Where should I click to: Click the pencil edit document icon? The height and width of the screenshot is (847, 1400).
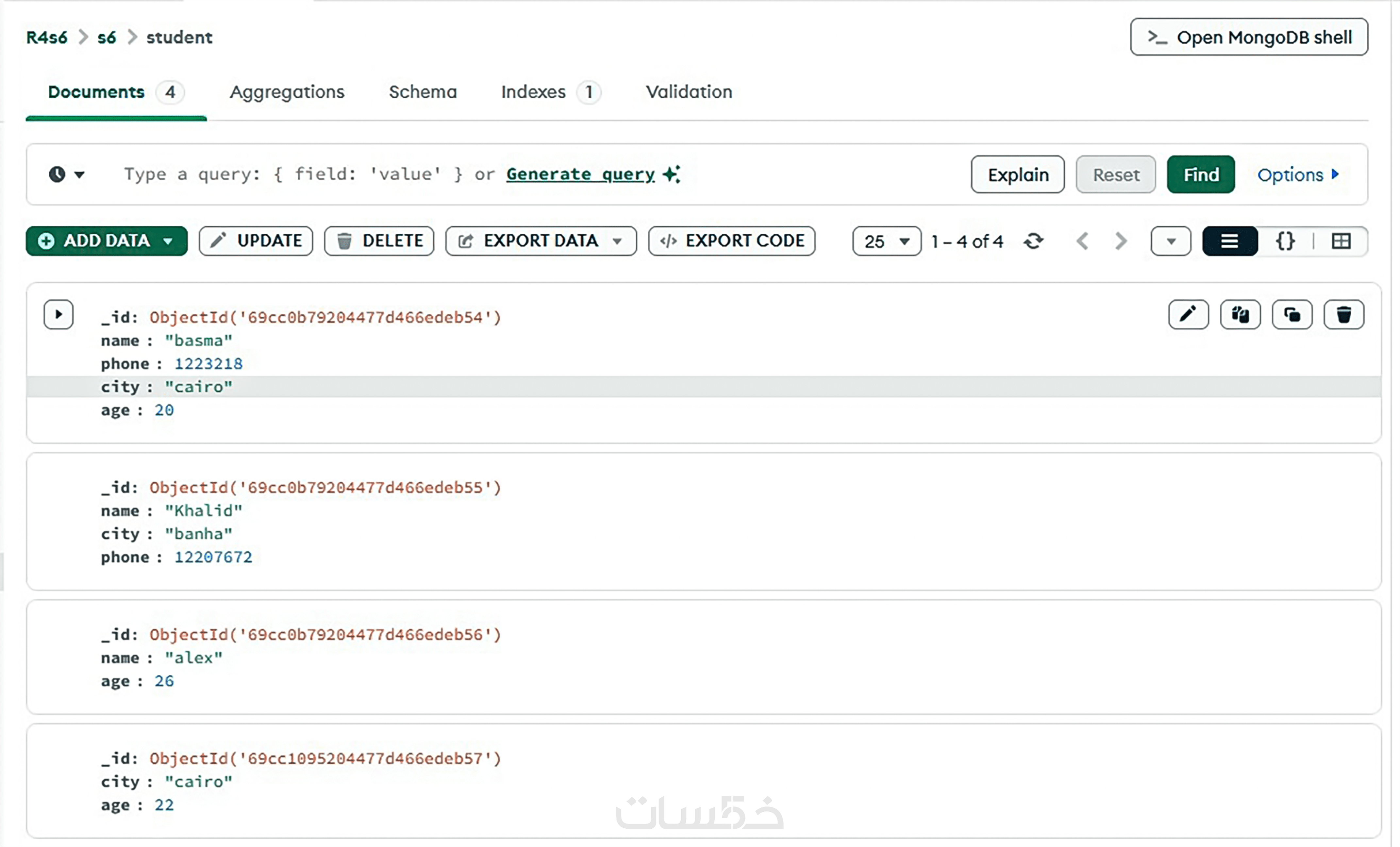coord(1188,315)
